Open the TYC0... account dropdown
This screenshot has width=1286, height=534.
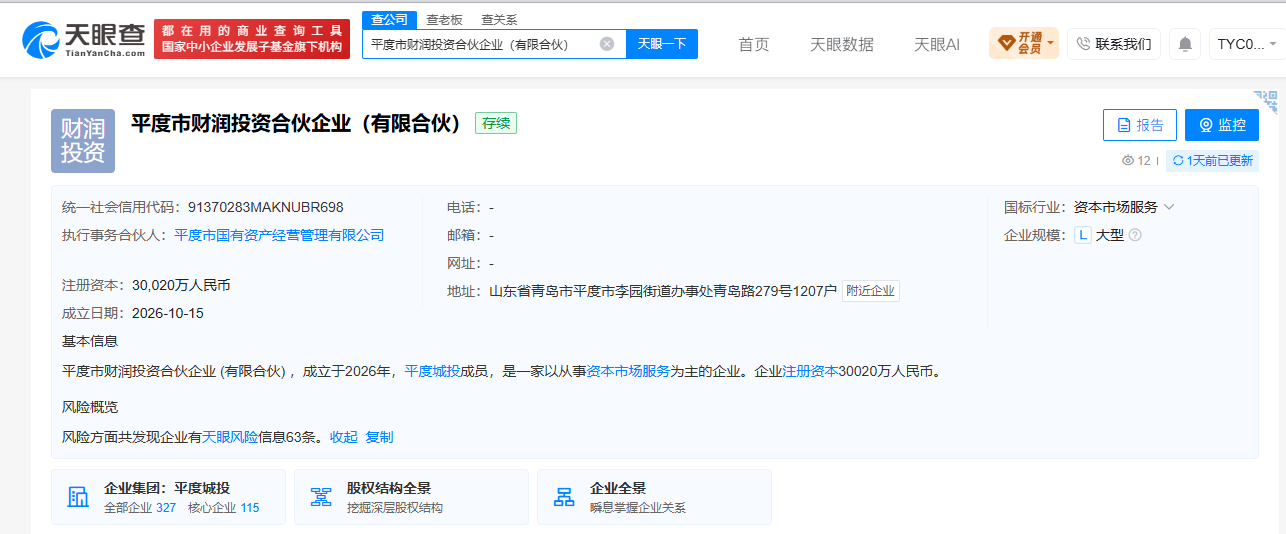pos(1245,44)
